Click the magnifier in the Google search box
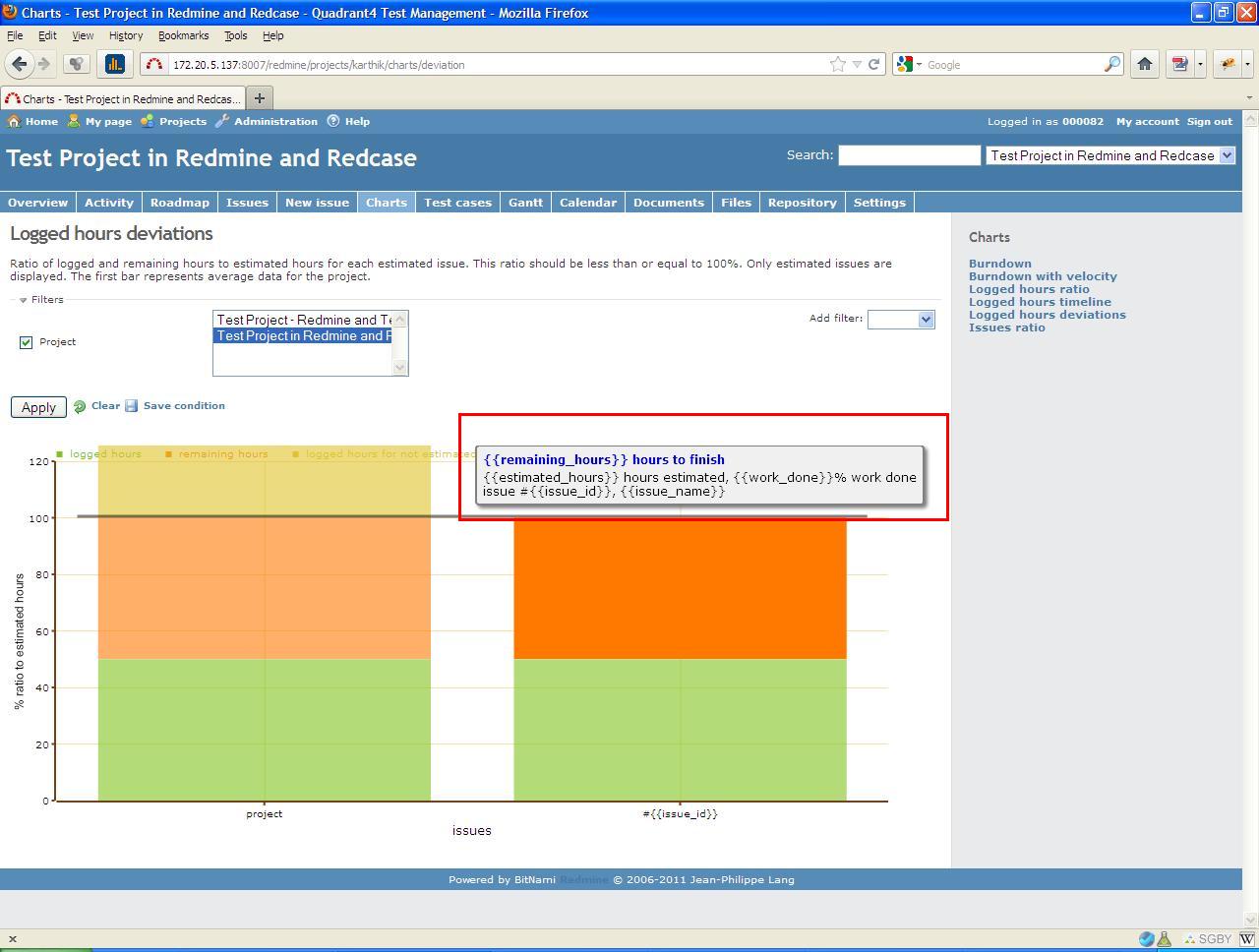Image resolution: width=1259 pixels, height=952 pixels. [x=1111, y=64]
